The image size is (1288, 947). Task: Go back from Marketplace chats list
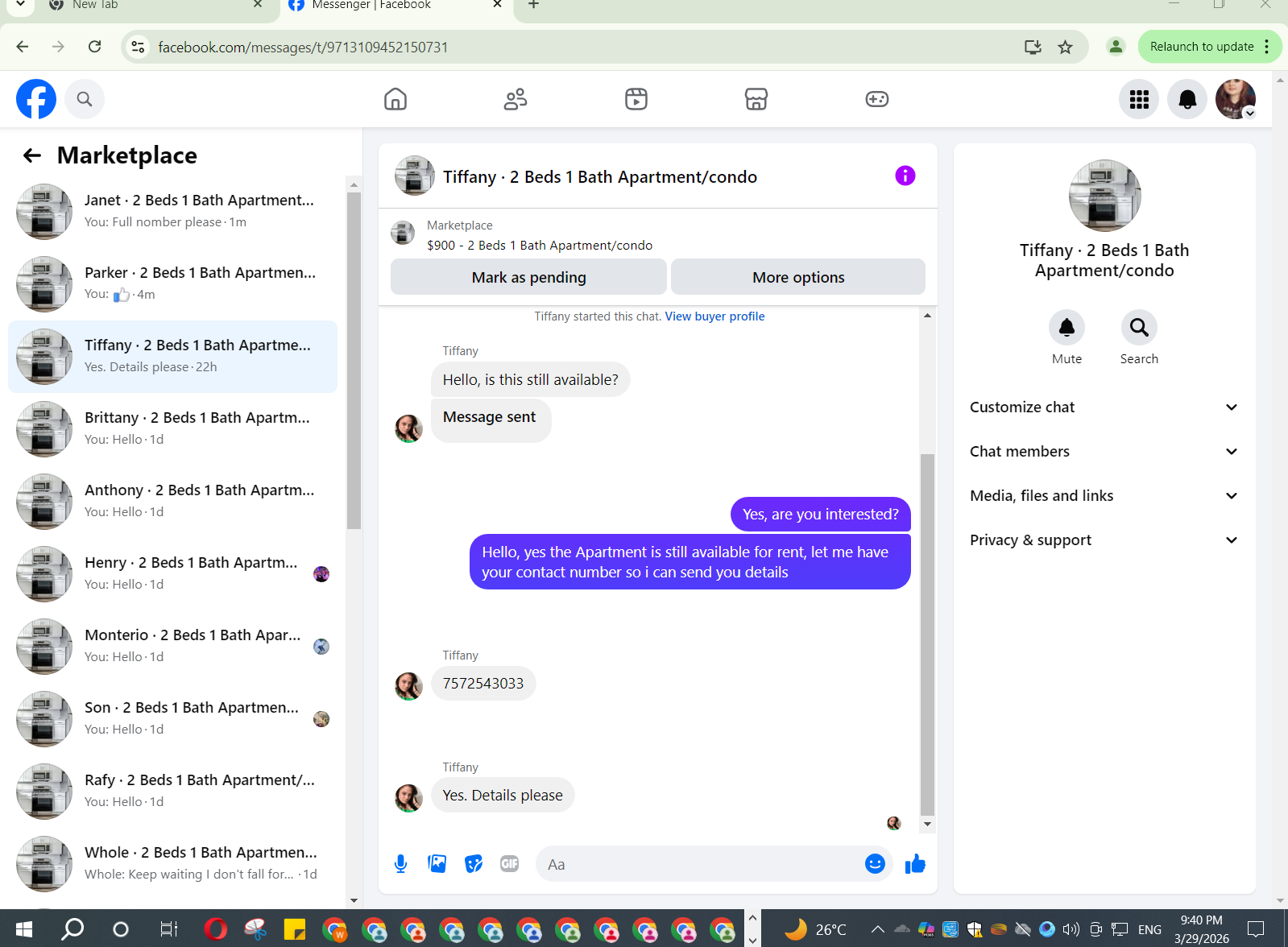32,155
